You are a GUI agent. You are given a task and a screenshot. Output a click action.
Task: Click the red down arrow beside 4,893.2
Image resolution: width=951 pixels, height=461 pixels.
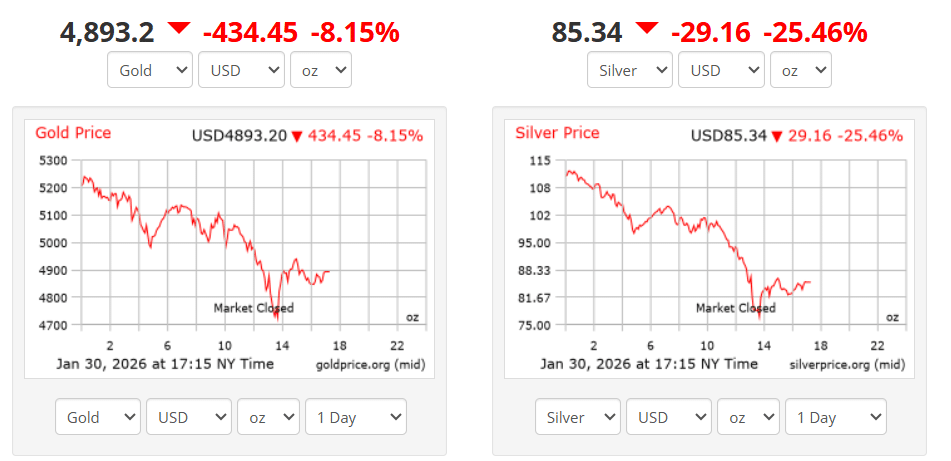click(179, 28)
